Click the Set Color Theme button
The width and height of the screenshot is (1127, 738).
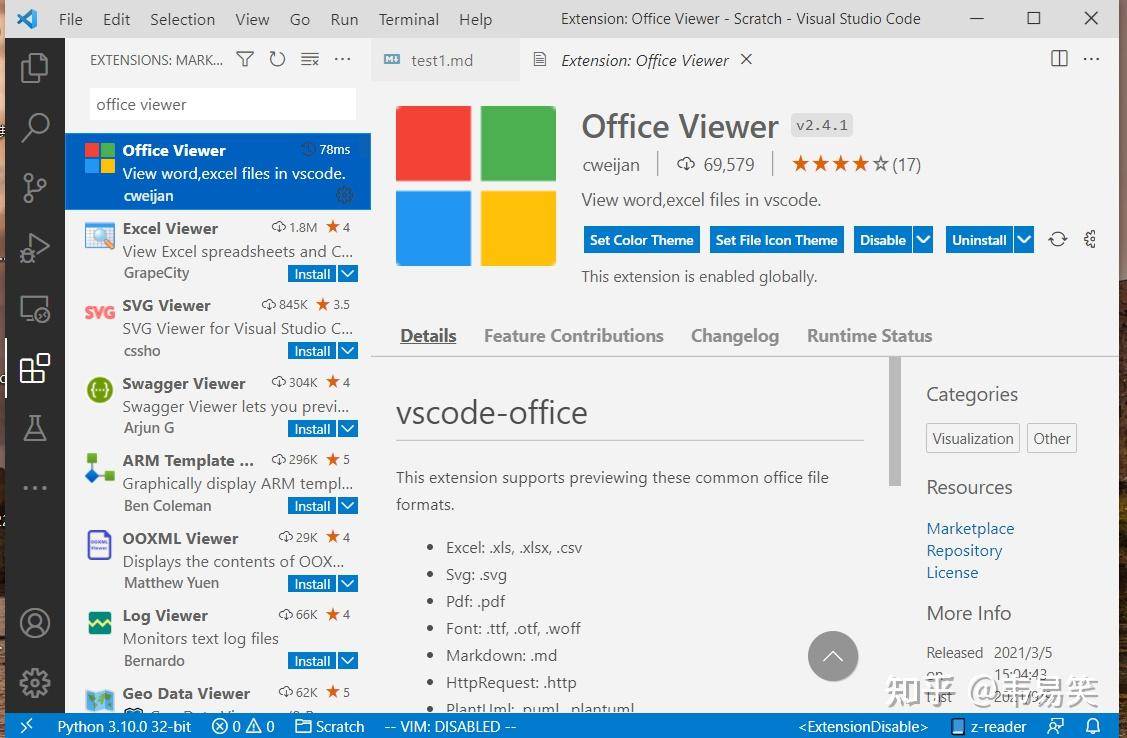[642, 239]
